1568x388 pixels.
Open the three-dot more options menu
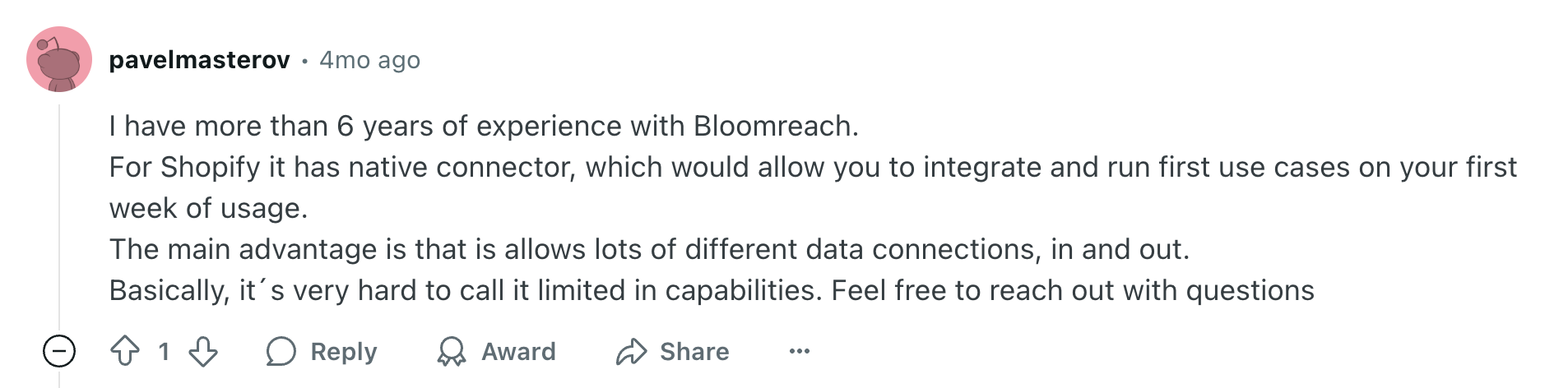tap(799, 352)
